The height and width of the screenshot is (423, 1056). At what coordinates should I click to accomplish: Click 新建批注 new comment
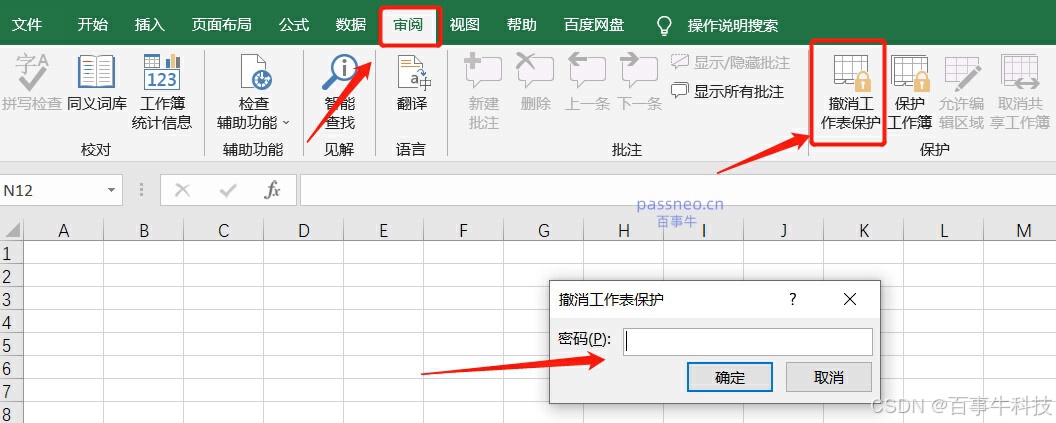pos(484,92)
